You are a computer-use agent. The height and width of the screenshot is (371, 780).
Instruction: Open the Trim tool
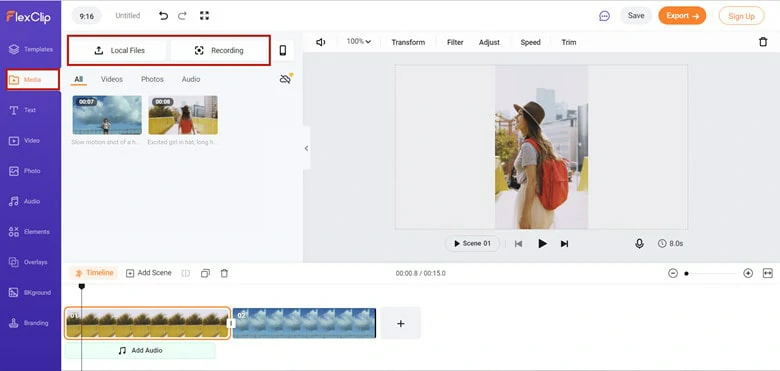569,42
